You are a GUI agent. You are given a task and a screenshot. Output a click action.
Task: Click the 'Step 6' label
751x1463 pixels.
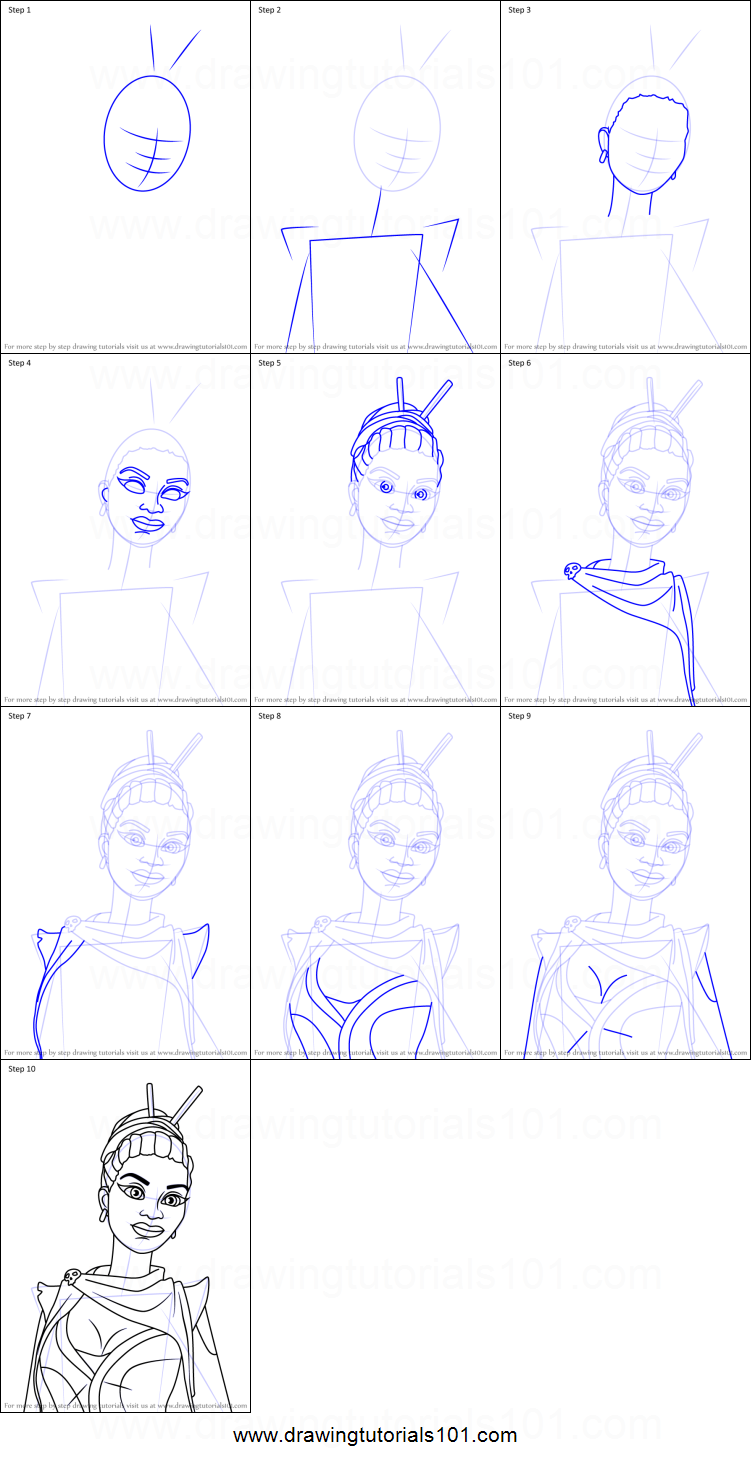point(520,363)
